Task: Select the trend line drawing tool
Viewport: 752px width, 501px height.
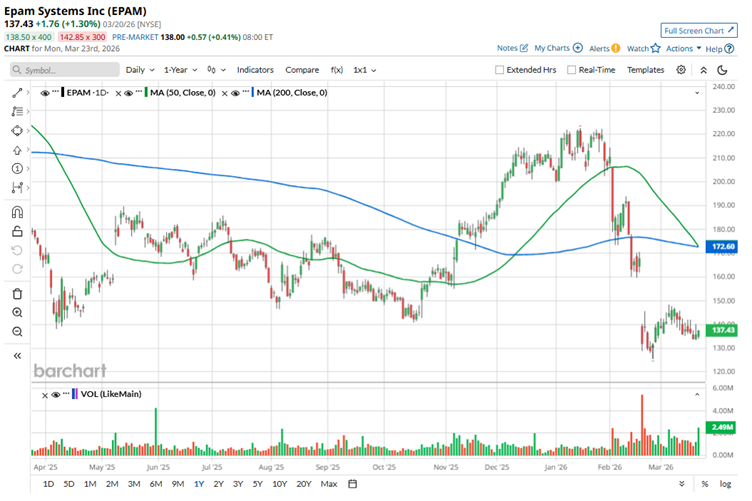Action: coord(17,93)
